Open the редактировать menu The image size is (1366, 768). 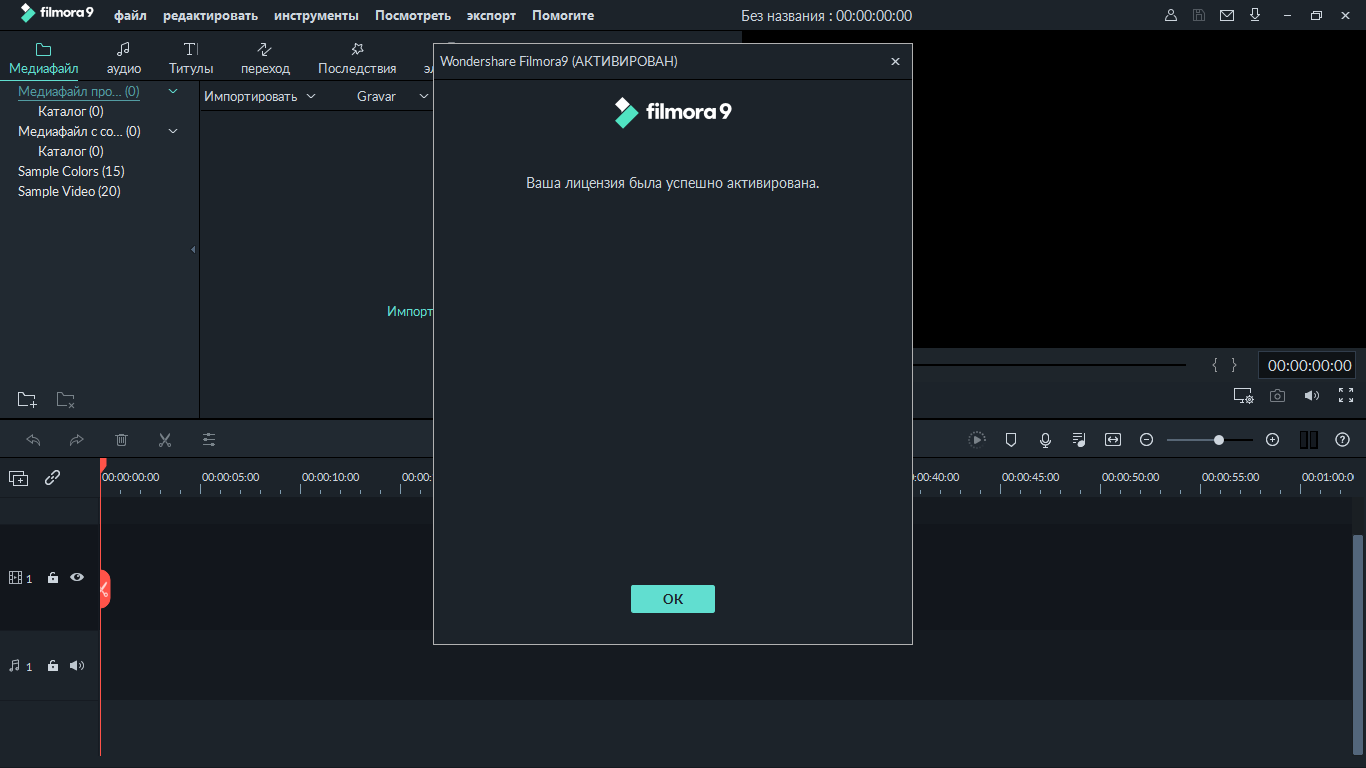pyautogui.click(x=210, y=16)
